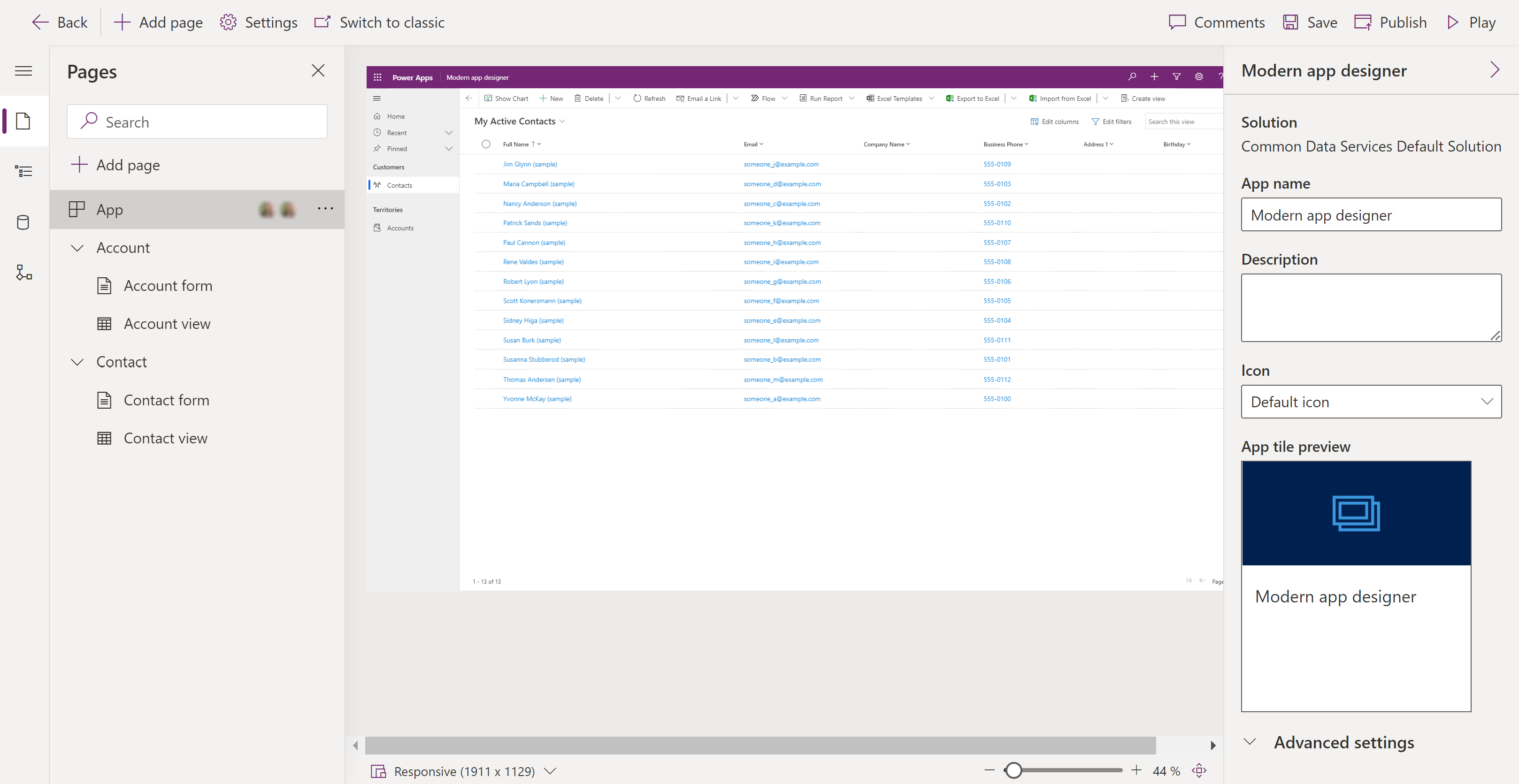Toggle the Select All contacts checkbox

486,143
